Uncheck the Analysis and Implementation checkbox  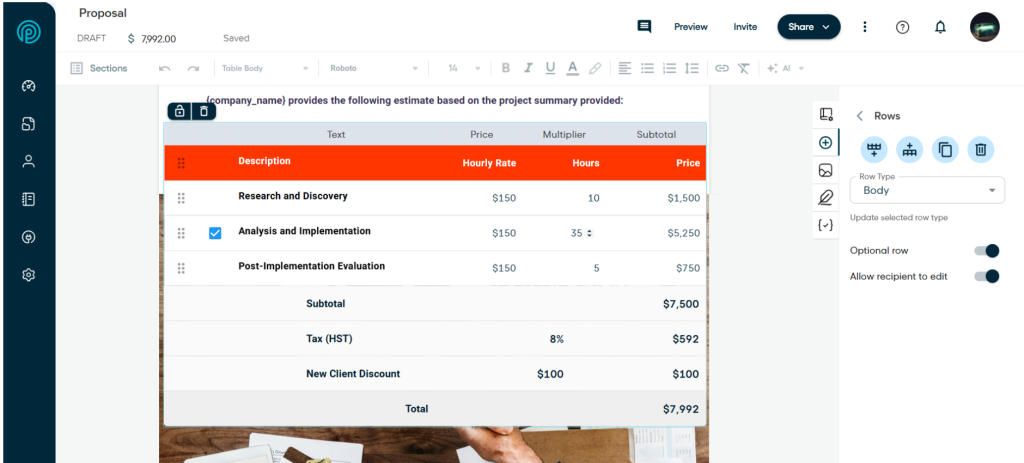click(215, 233)
